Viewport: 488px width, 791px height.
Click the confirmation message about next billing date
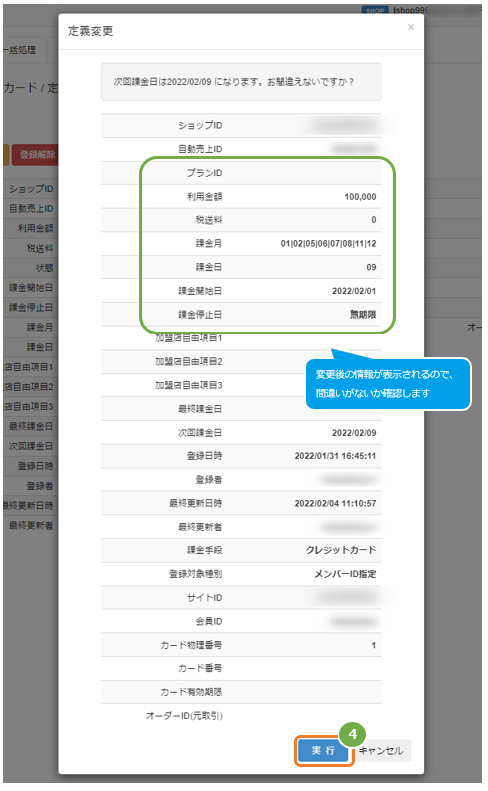pos(234,82)
